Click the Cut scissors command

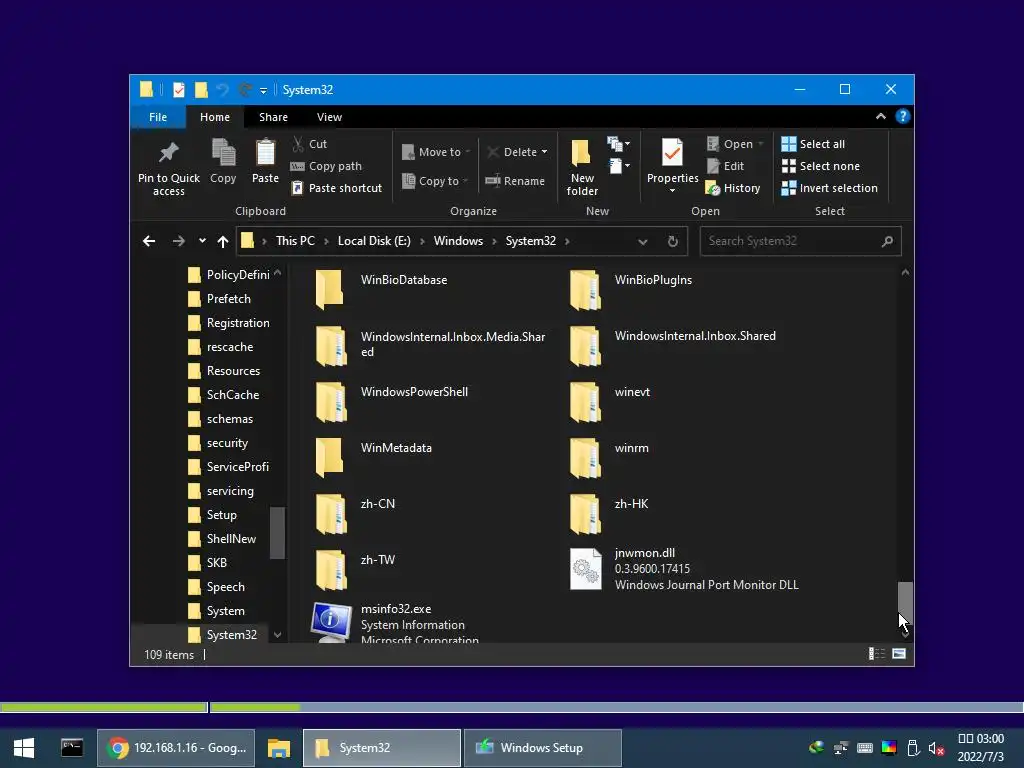(x=310, y=144)
